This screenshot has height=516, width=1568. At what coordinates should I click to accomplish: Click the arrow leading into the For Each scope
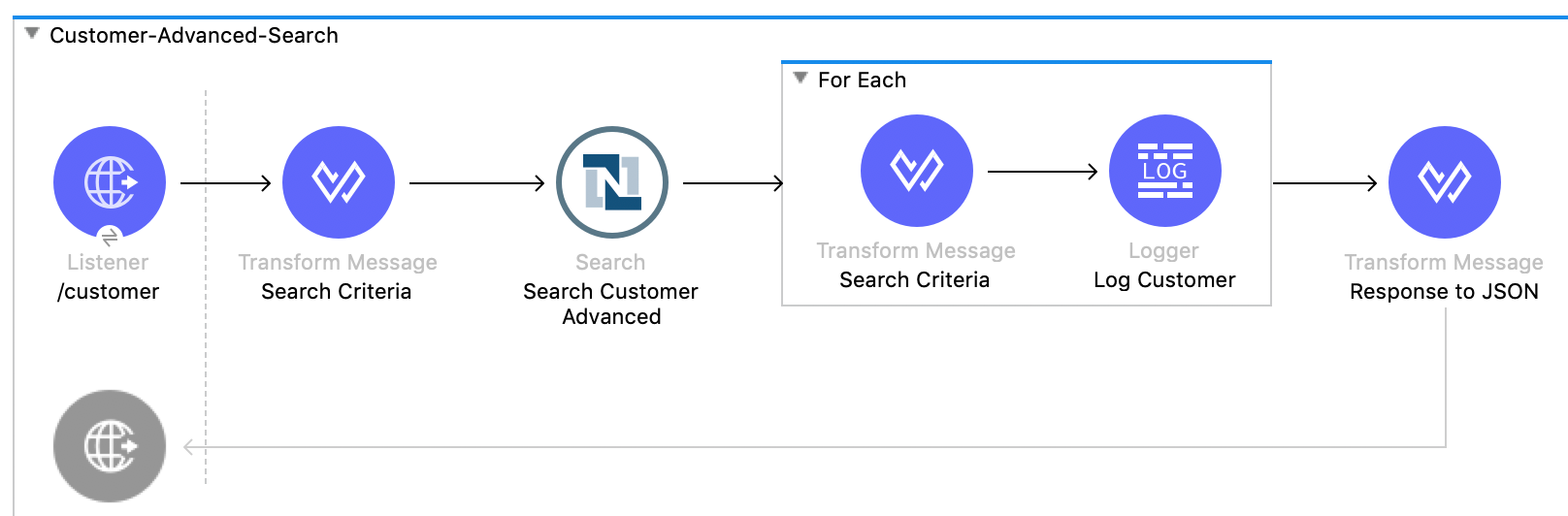click(x=733, y=182)
